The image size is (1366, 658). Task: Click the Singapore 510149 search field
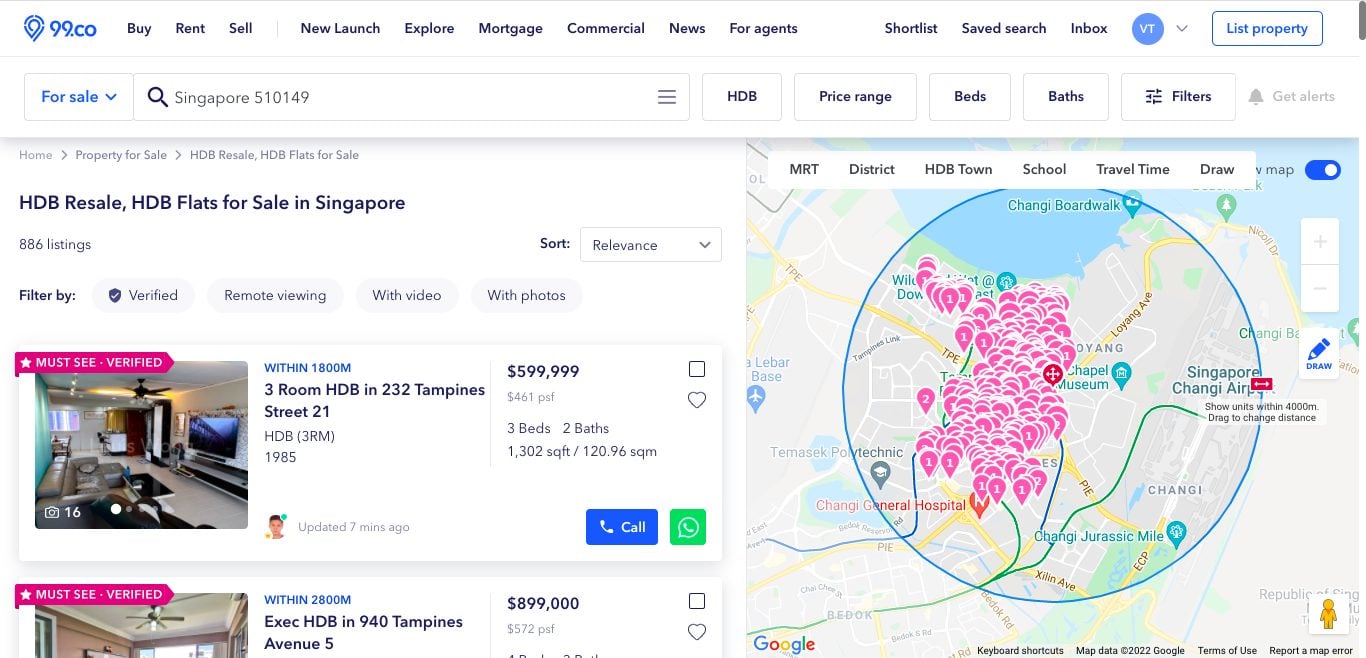pyautogui.click(x=413, y=97)
